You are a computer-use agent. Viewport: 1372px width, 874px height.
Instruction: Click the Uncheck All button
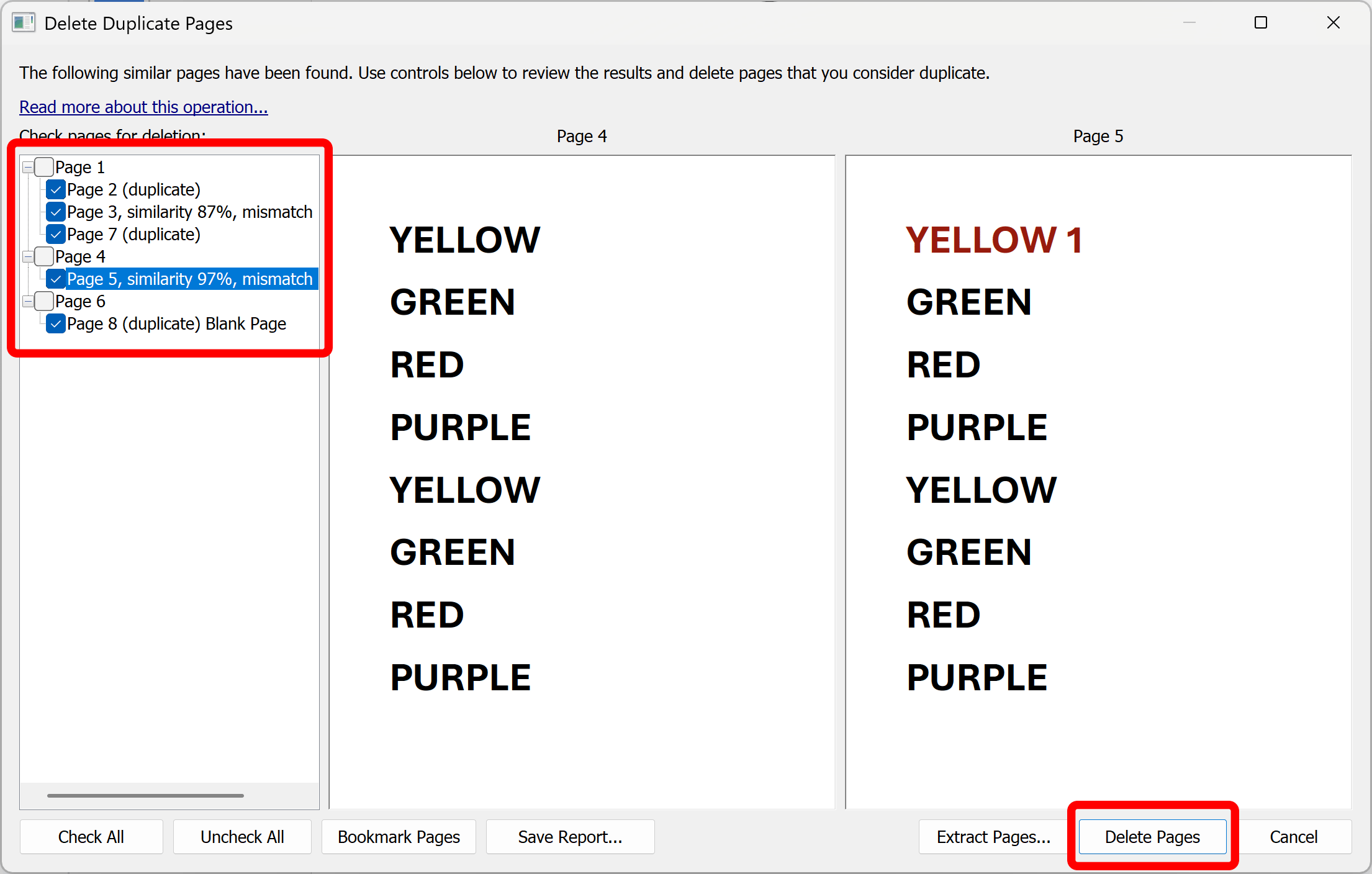click(x=242, y=836)
